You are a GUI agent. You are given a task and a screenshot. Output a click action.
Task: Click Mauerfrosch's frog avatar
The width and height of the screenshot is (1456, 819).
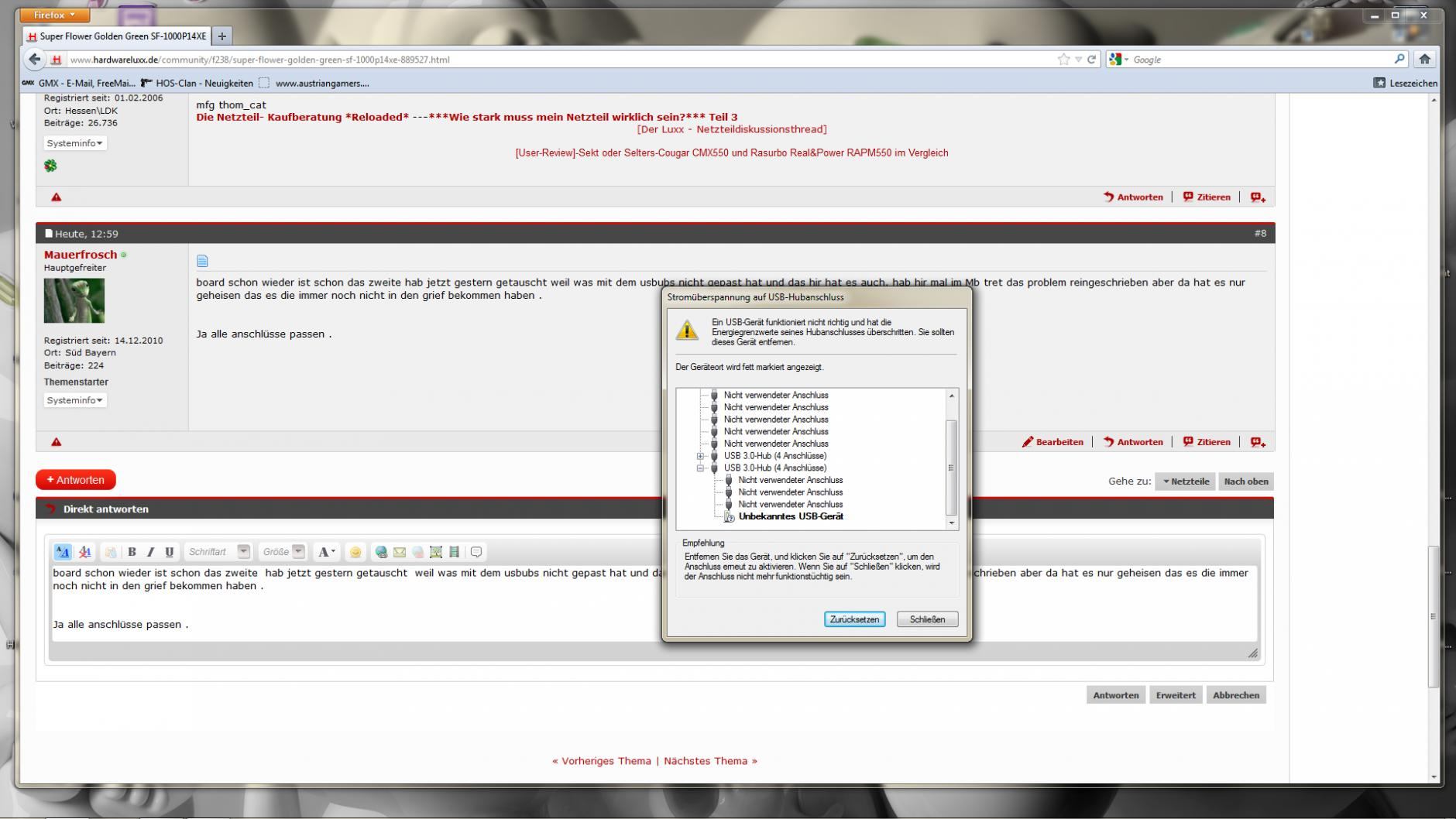point(74,300)
